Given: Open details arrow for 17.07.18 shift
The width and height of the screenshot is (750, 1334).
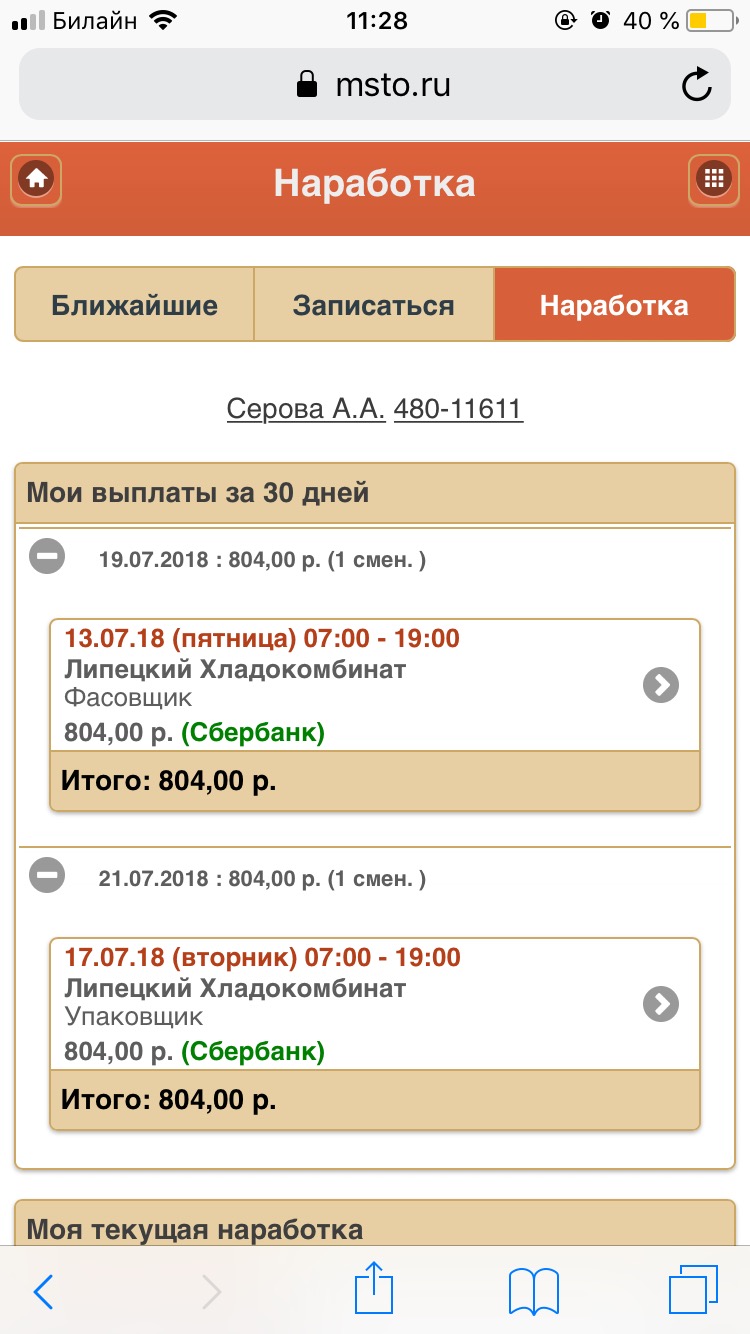Looking at the screenshot, I should [660, 1004].
